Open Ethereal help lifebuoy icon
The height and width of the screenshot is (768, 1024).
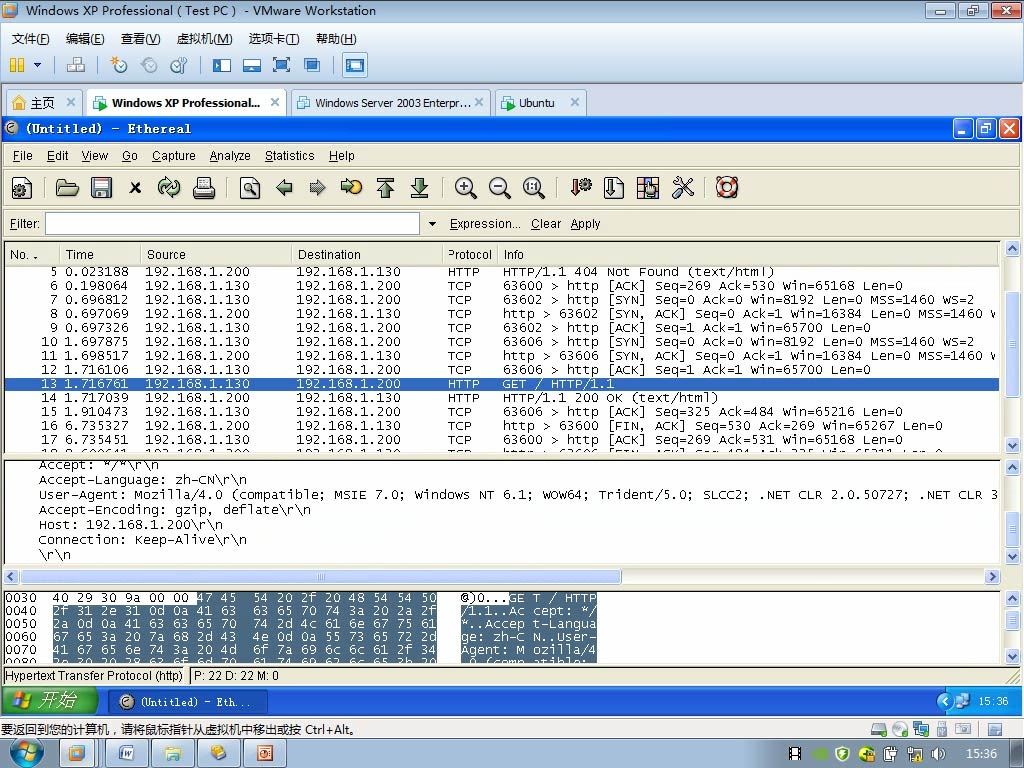tap(727, 188)
